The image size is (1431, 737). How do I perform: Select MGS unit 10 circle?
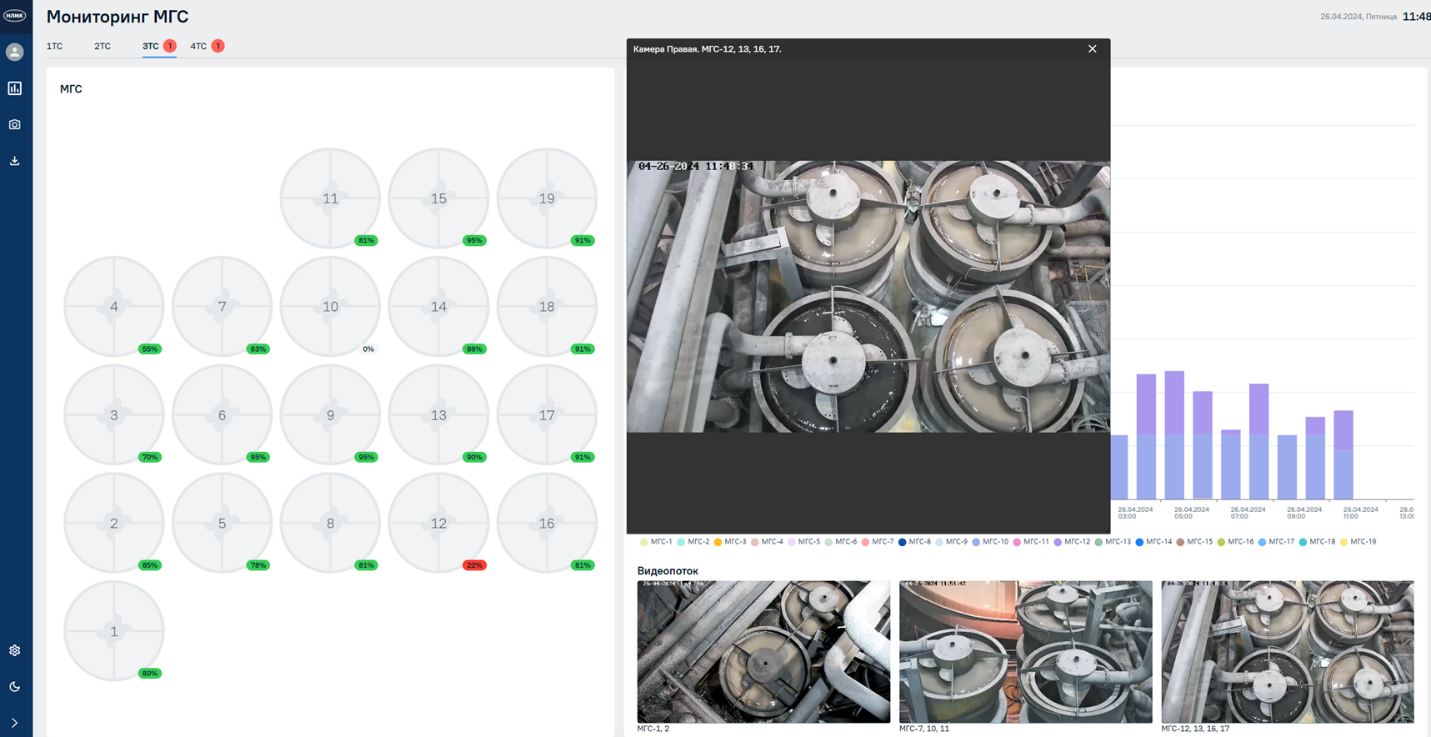(330, 307)
